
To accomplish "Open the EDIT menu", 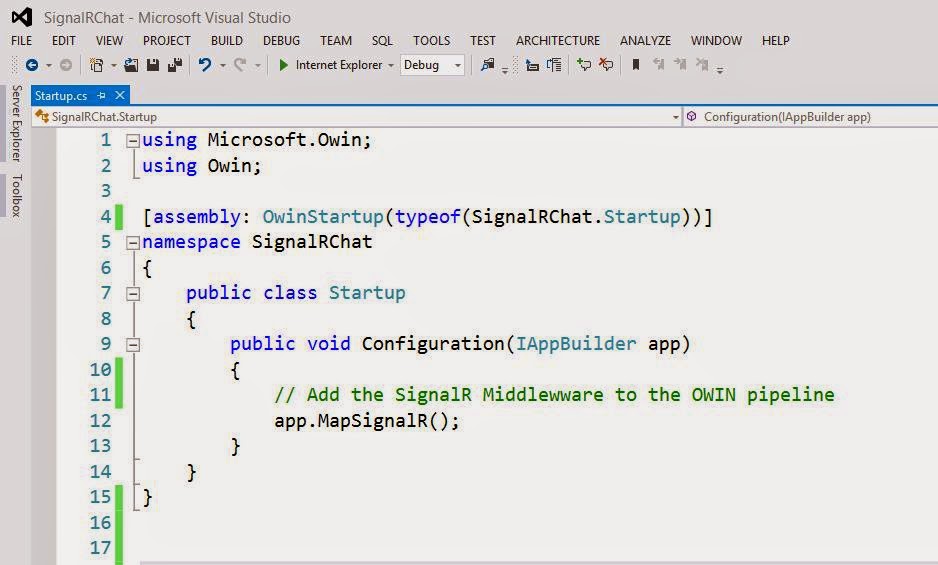I will [63, 41].
